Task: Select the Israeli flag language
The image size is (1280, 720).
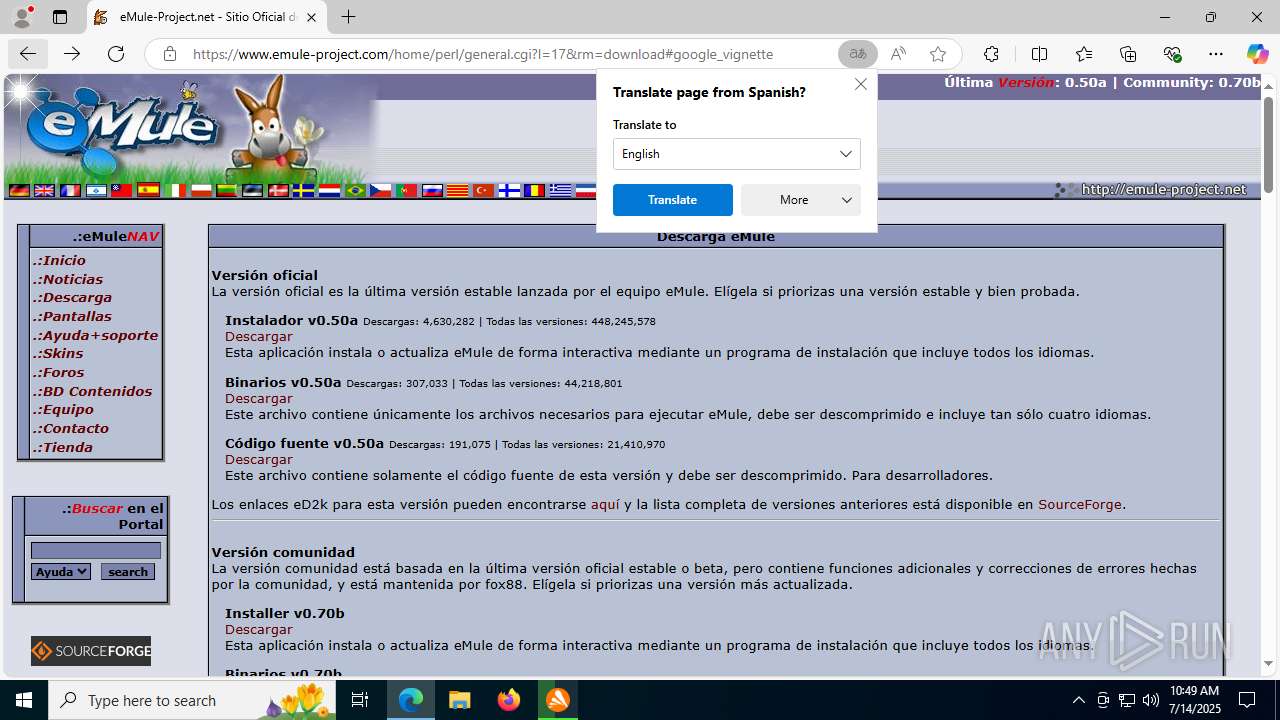Action: pyautogui.click(x=97, y=190)
